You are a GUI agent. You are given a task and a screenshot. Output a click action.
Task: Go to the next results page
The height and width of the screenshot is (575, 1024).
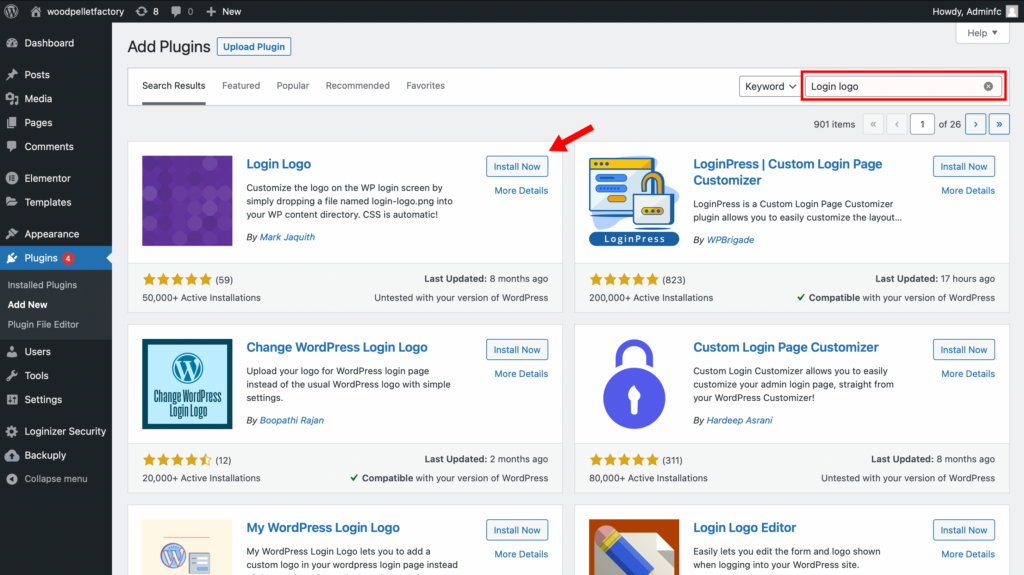[x=976, y=124]
